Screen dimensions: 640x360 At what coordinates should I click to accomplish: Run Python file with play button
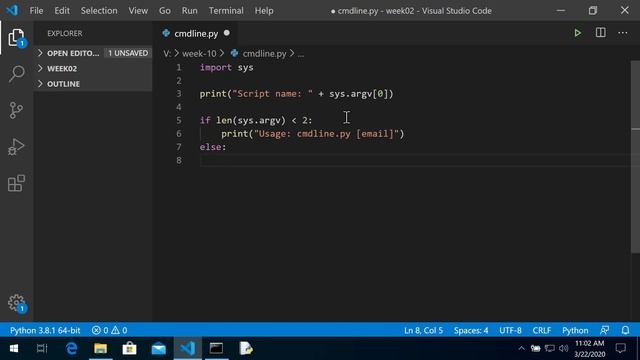click(578, 33)
